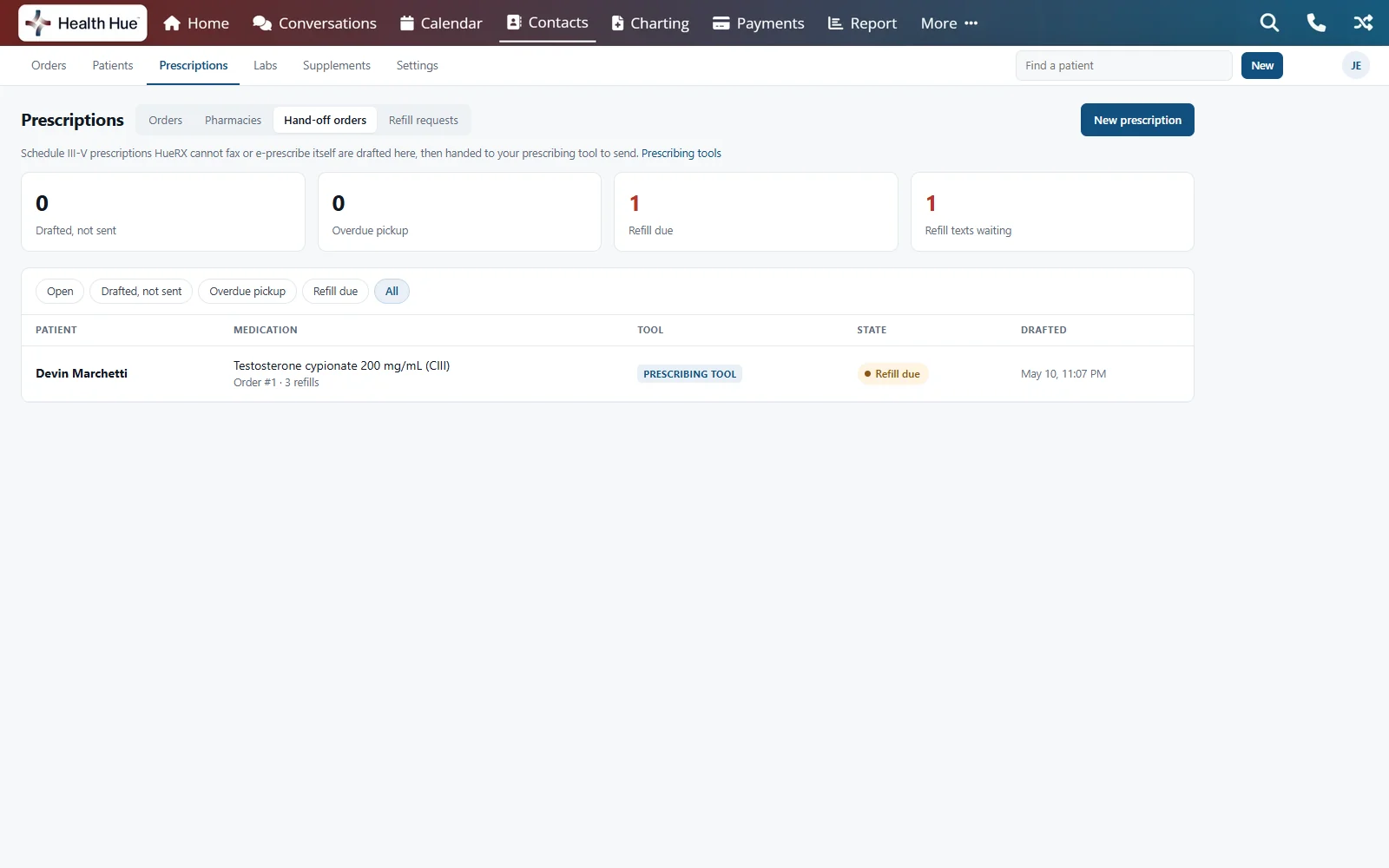Open the Report section
This screenshot has width=1389, height=868.
tap(862, 23)
